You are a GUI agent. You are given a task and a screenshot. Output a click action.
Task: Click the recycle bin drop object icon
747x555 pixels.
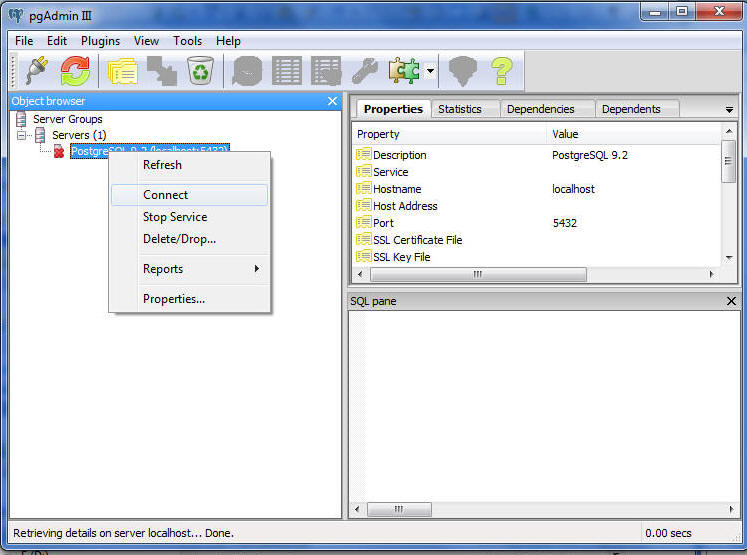point(201,70)
